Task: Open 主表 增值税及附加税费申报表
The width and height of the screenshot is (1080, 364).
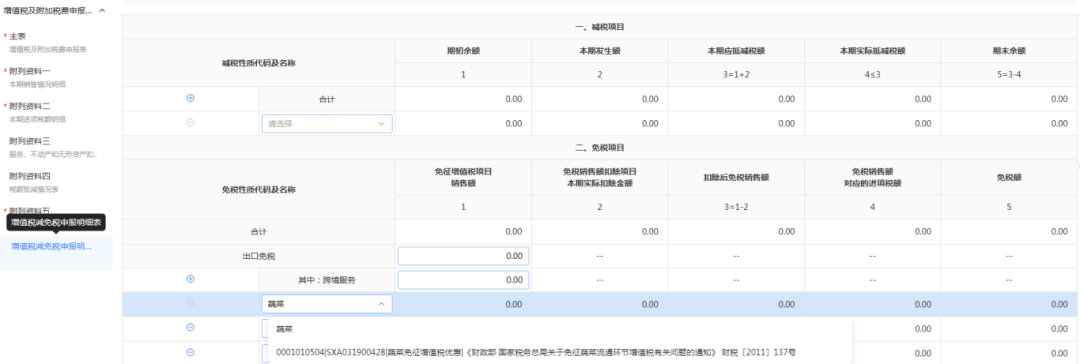Action: click(x=48, y=42)
